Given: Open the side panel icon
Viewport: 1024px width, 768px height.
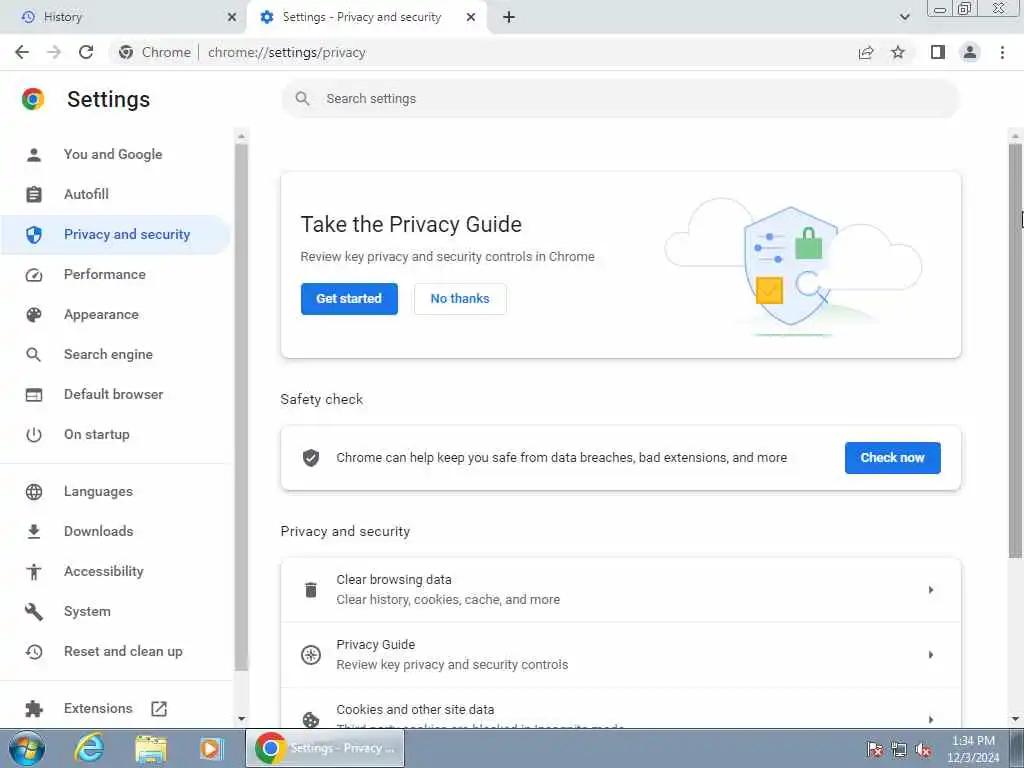Looking at the screenshot, I should 938,52.
